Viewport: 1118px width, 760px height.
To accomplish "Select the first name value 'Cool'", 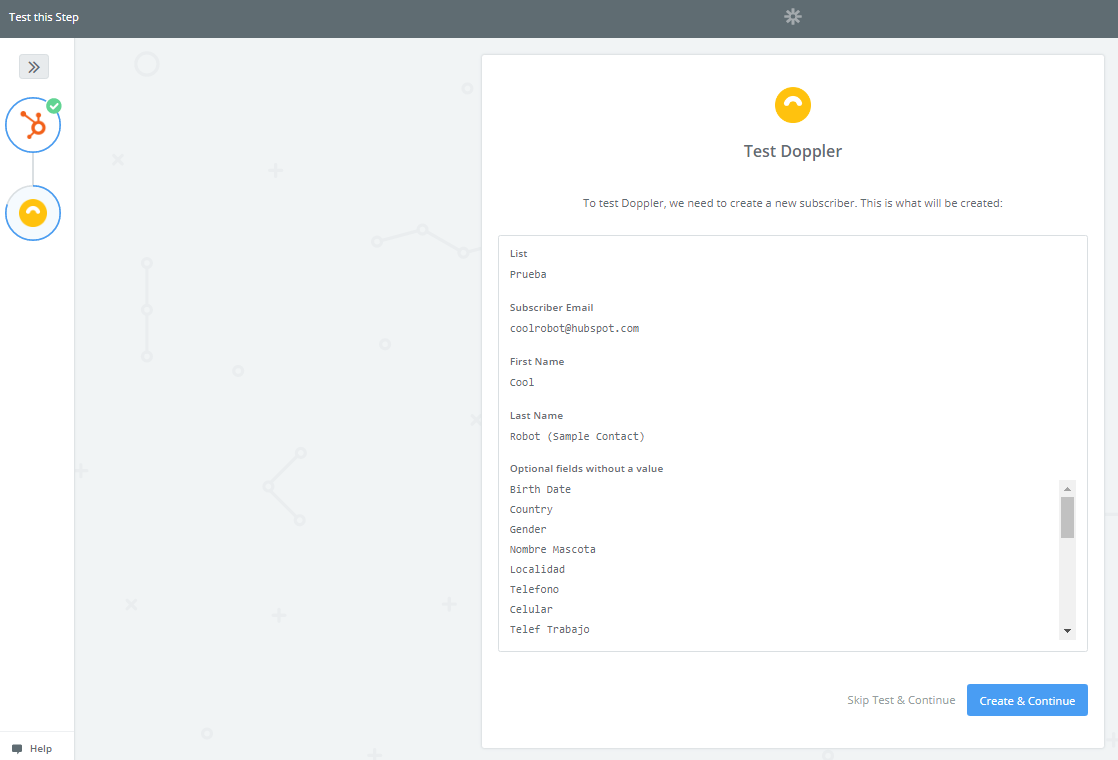I will (522, 383).
